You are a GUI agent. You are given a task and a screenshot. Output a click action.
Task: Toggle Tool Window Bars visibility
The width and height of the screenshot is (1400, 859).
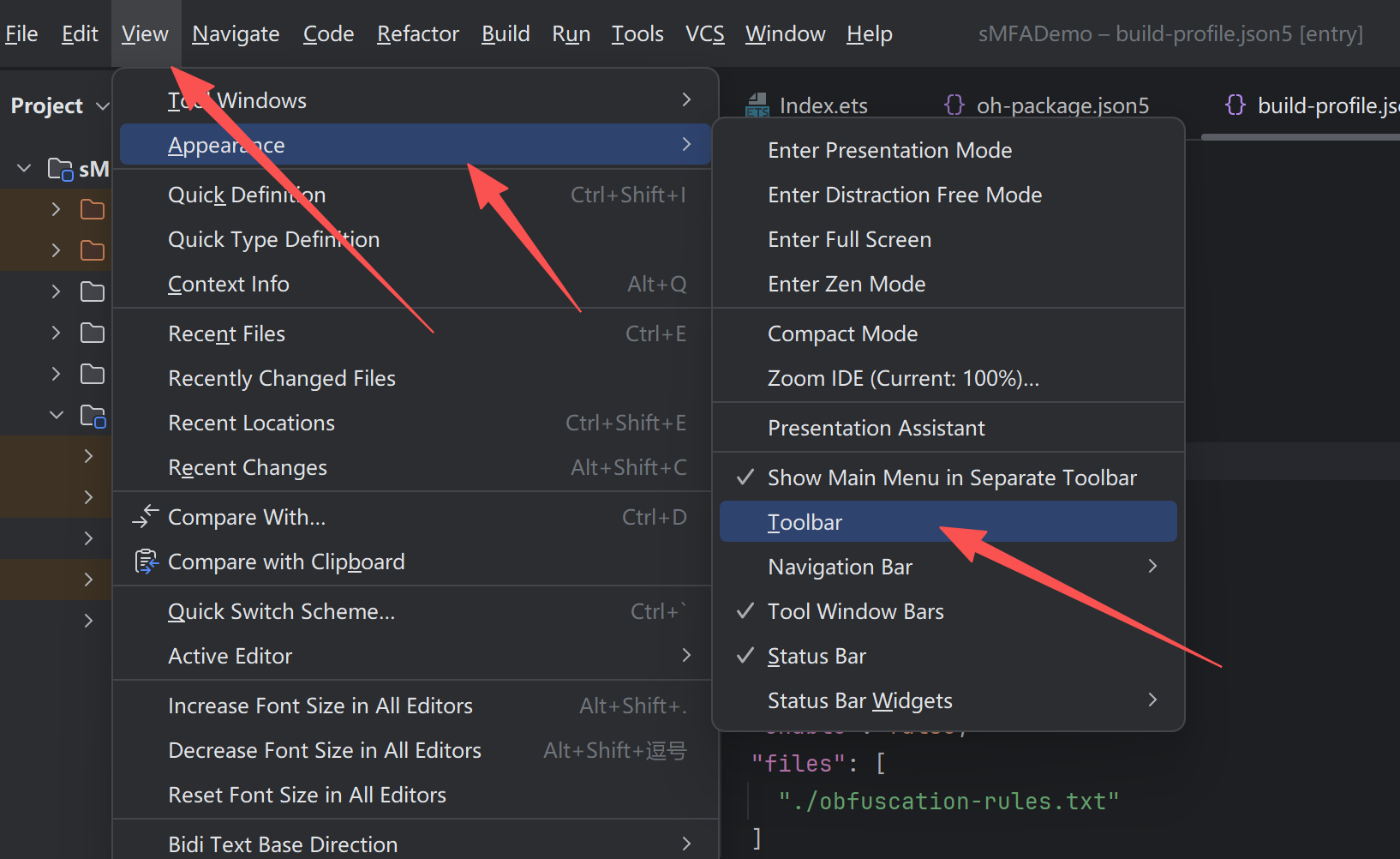[x=948, y=611]
